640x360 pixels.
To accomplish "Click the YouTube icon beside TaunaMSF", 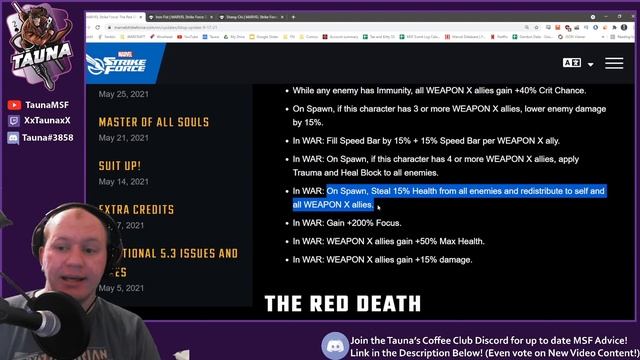I will pos(14,105).
